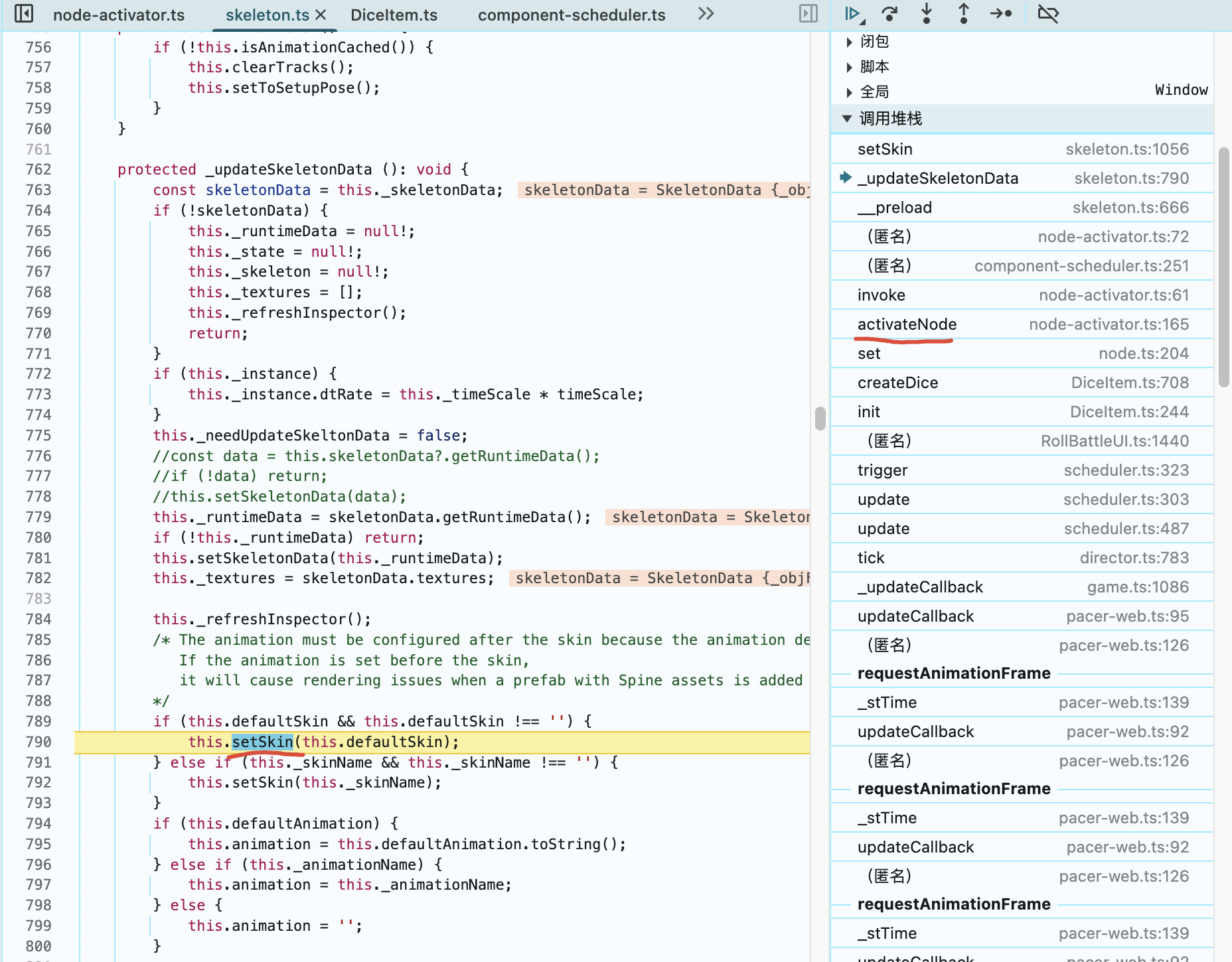Click setSkeletonData call on line 841
The image size is (1232, 962).
pyautogui.click(x=263, y=558)
